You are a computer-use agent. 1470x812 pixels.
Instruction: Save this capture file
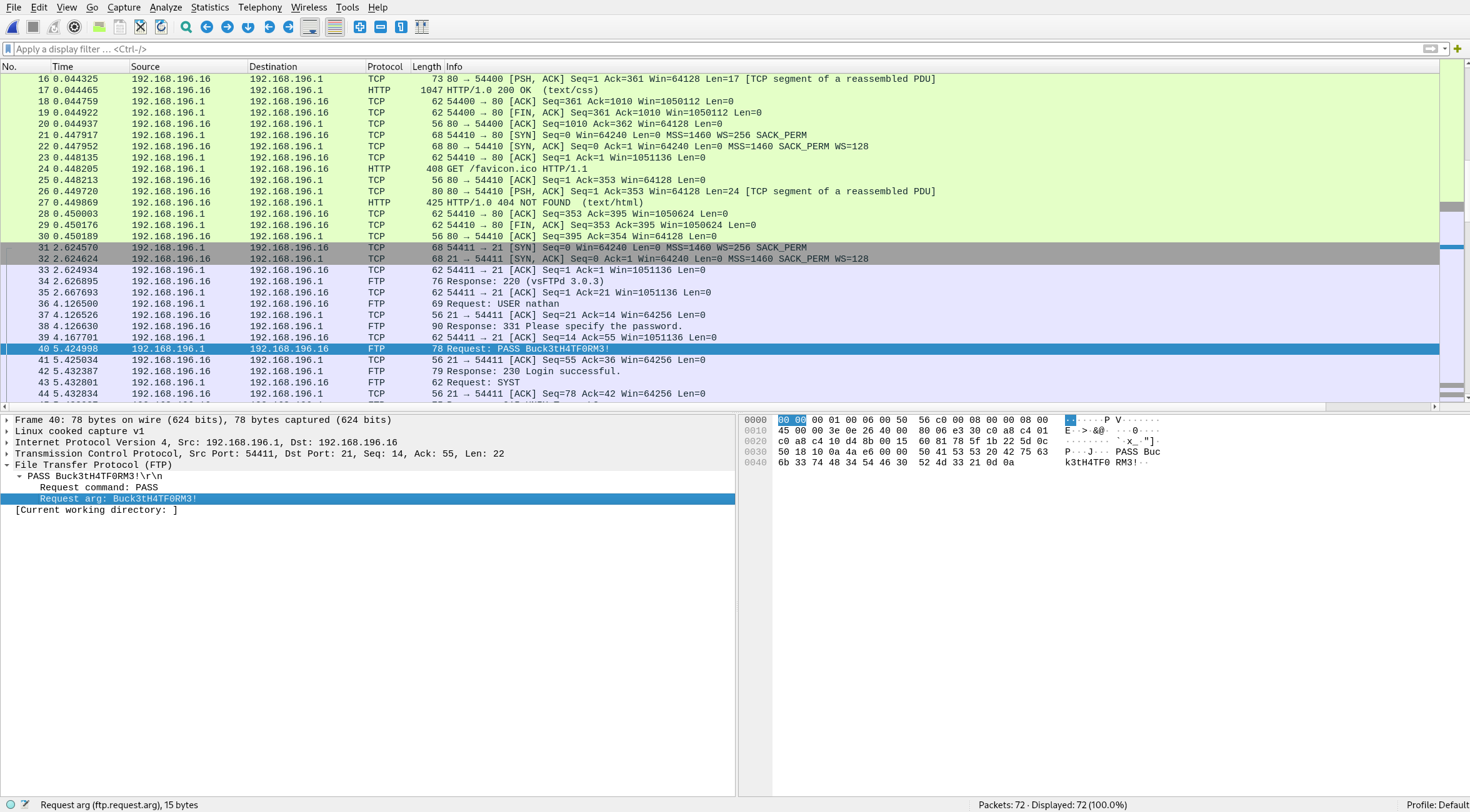[x=120, y=27]
